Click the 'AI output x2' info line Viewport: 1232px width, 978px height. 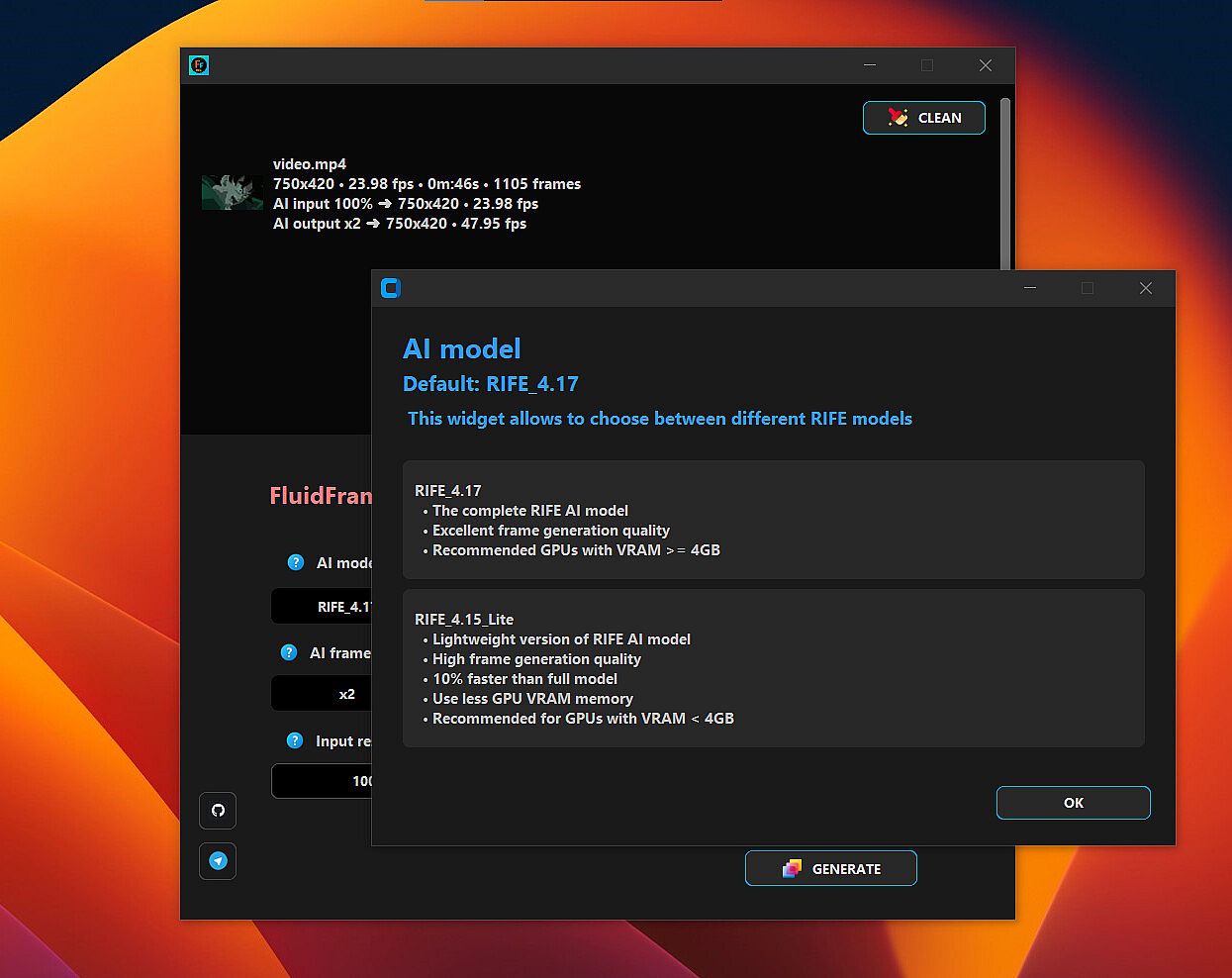(x=400, y=224)
